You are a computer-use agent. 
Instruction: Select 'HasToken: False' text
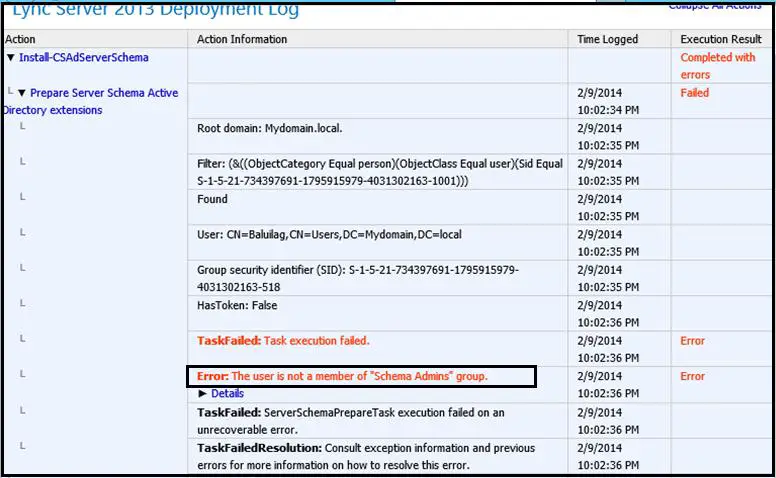click(x=237, y=305)
